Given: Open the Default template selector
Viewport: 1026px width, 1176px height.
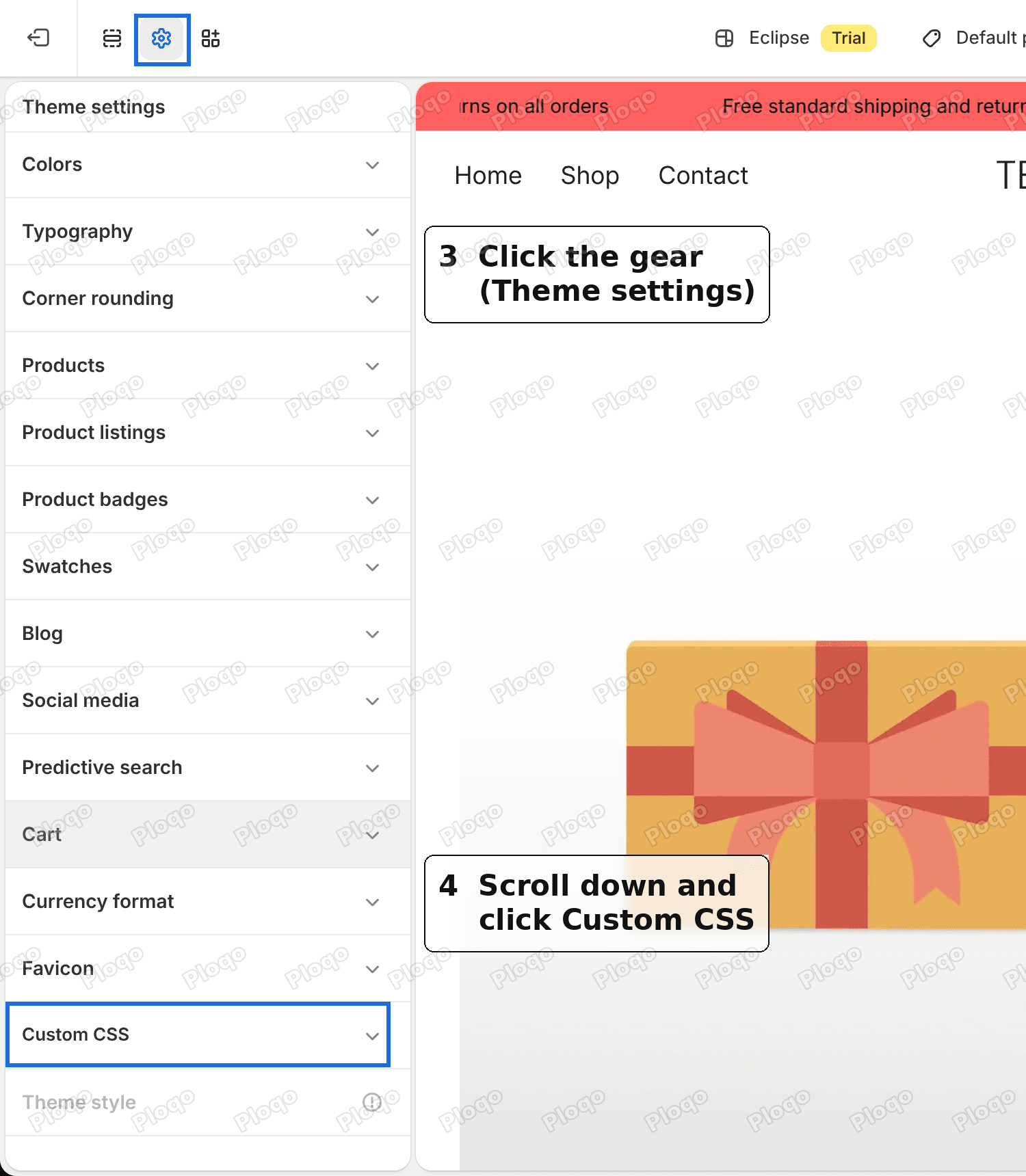Looking at the screenshot, I should [974, 38].
